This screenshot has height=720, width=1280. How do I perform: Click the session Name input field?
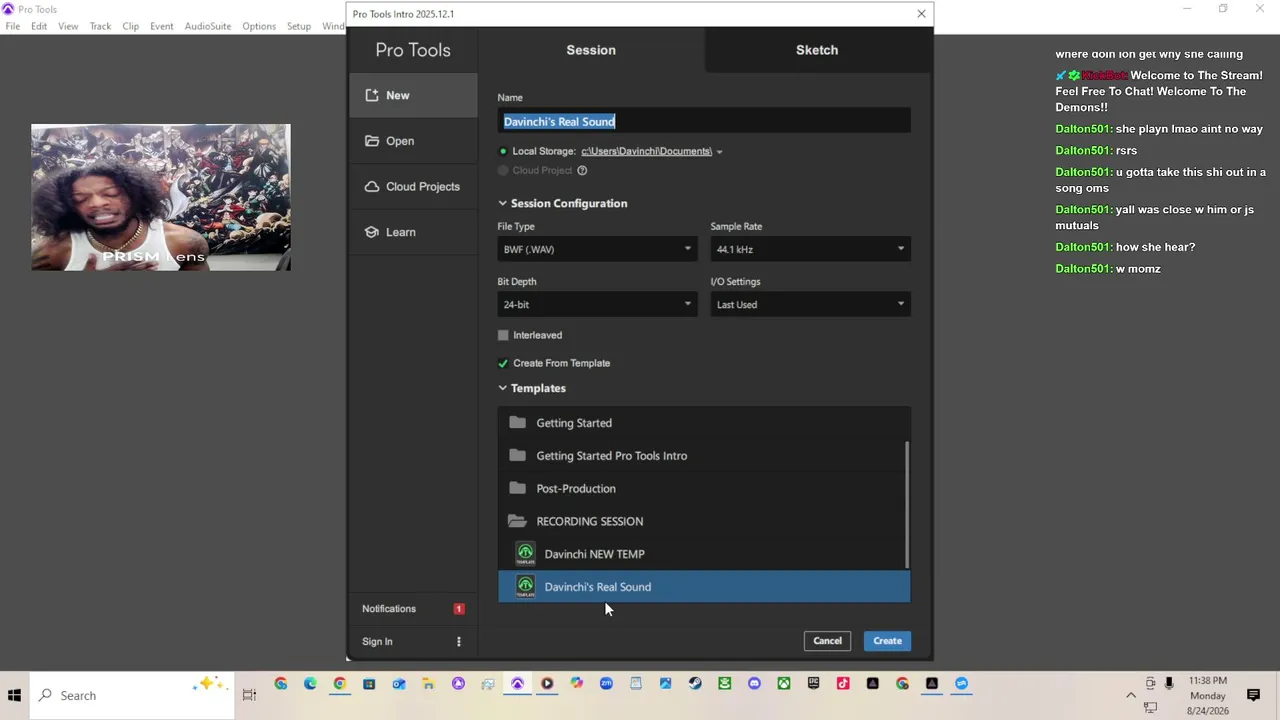[704, 121]
